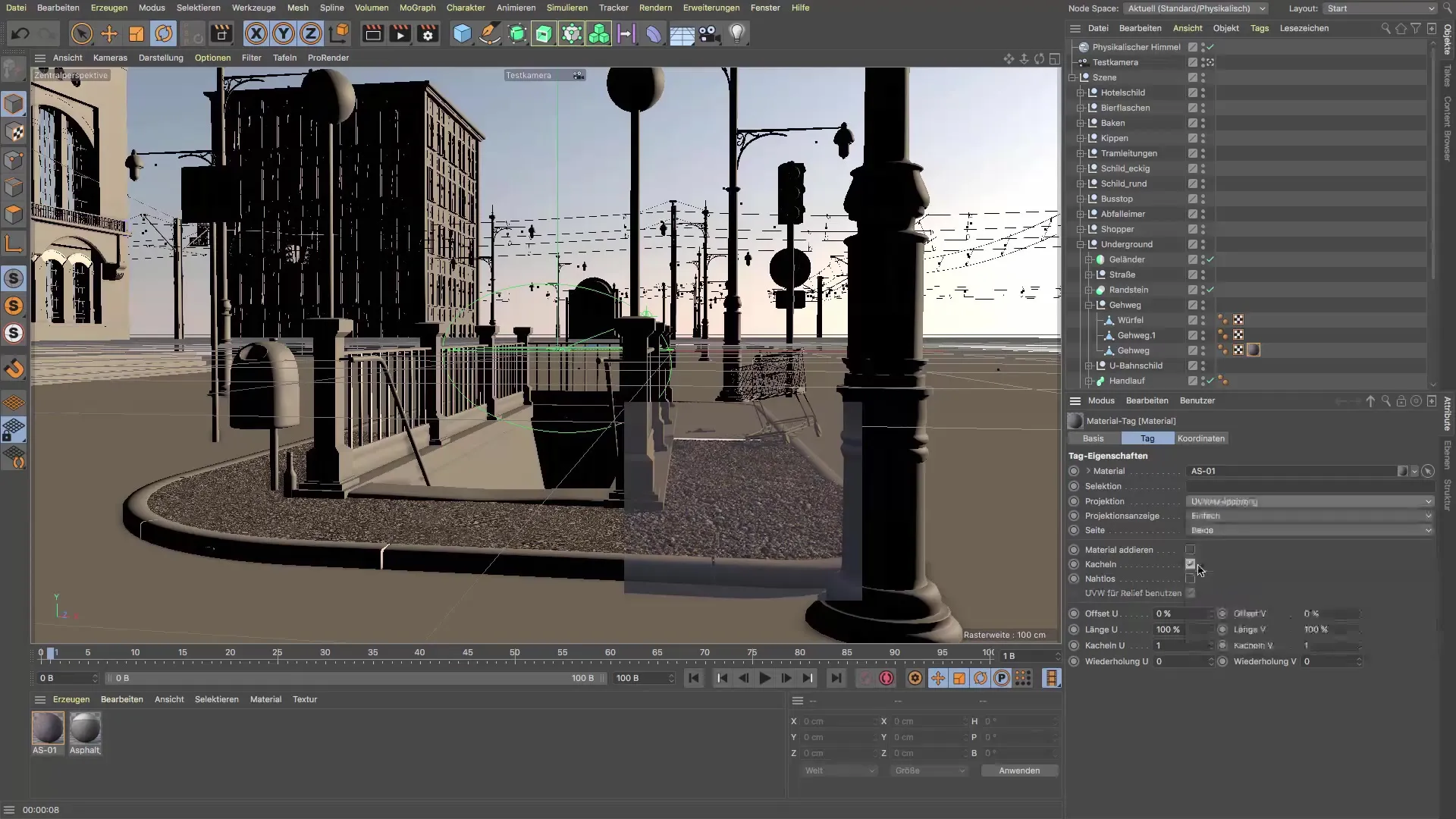This screenshot has width=1456, height=819.
Task: Toggle the Kacheln checkbox
Action: pyautogui.click(x=1190, y=564)
